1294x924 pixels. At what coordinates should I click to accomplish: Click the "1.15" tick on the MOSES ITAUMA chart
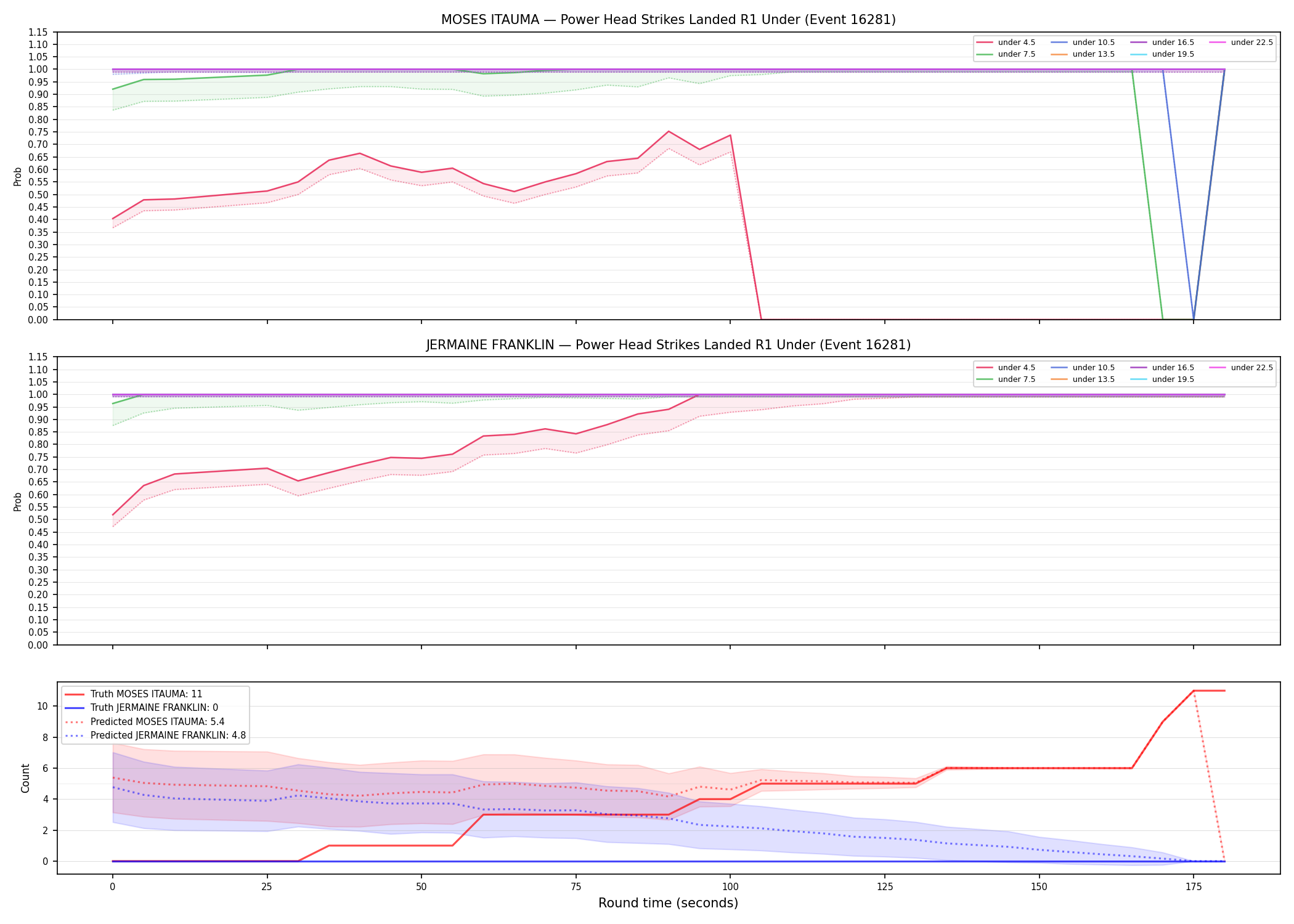(x=38, y=32)
